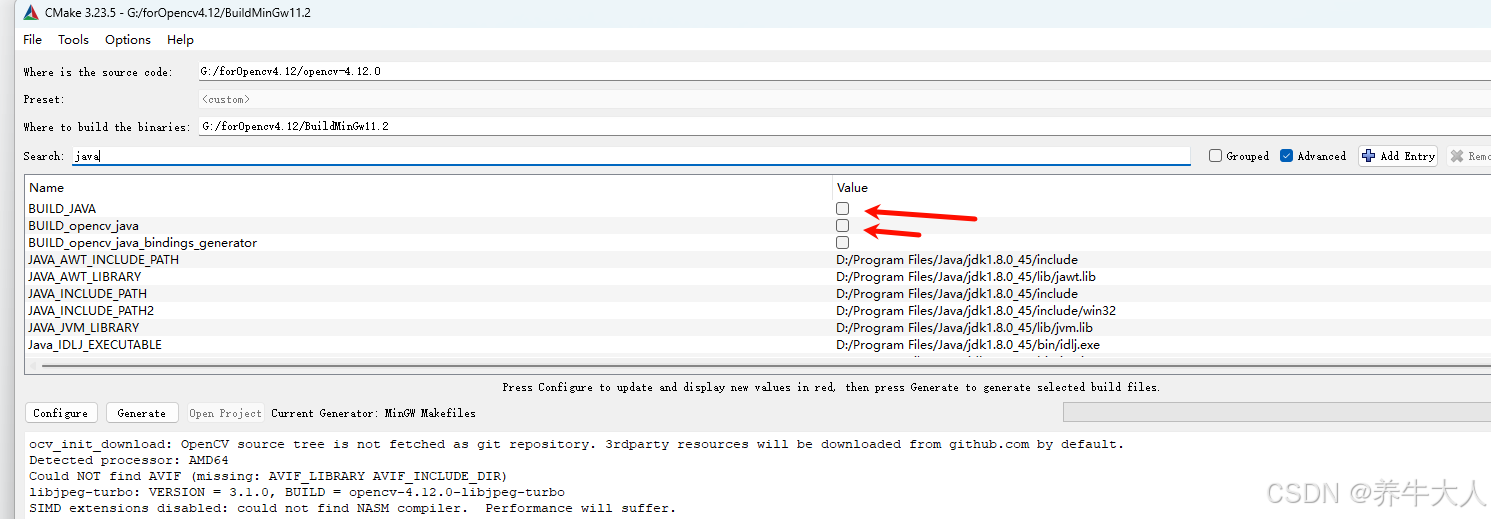Tick the BUILD_opencv_java checkbox

click(843, 226)
